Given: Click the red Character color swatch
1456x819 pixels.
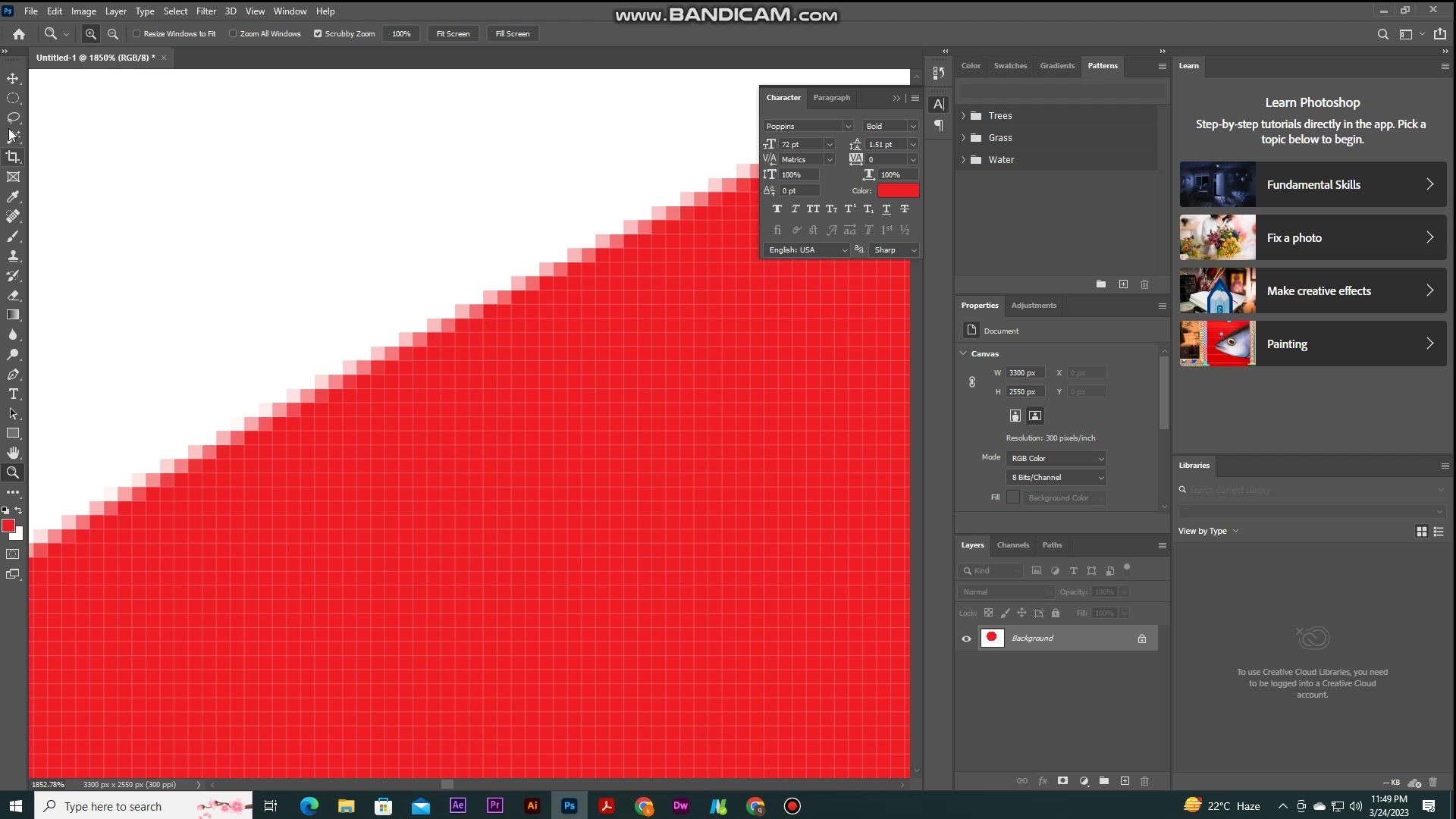Looking at the screenshot, I should (898, 190).
